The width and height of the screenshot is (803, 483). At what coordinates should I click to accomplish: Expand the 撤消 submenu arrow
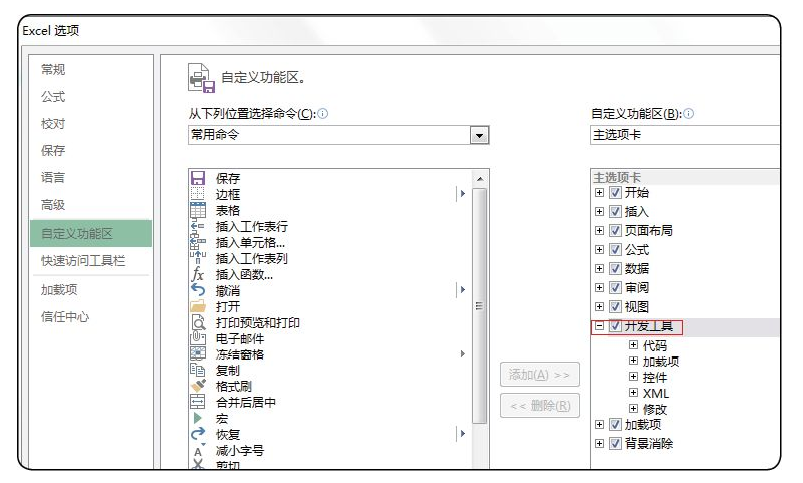tap(462, 289)
